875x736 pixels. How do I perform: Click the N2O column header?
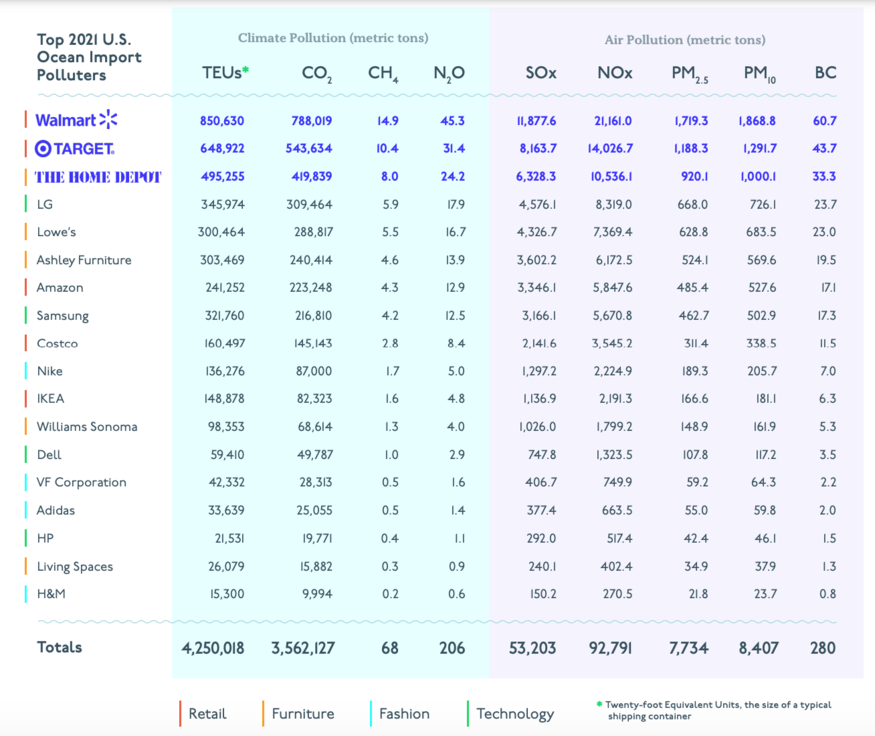click(x=449, y=74)
